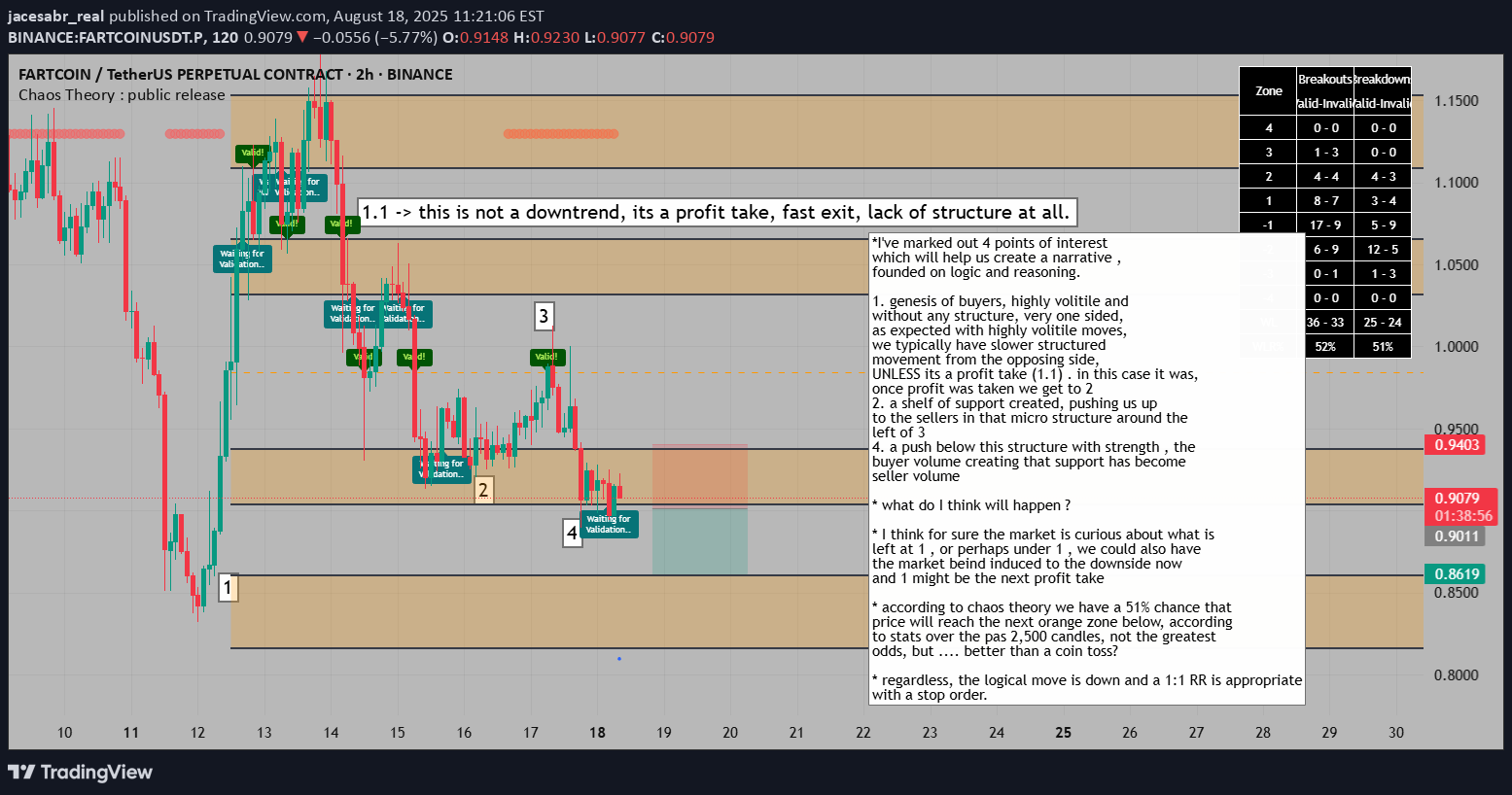Click the 52% breakout win-rate cell
This screenshot has height=795, width=1512.
(1325, 346)
